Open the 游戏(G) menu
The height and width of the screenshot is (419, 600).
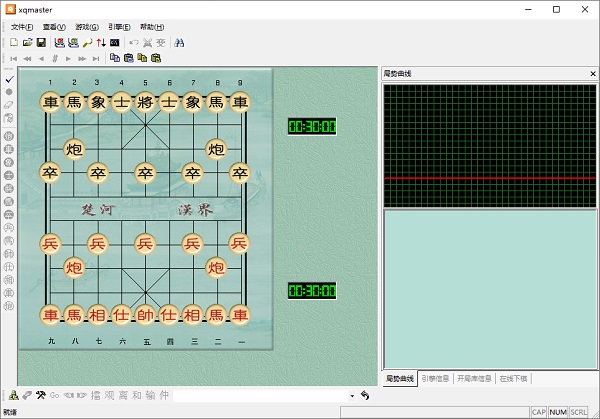click(86, 27)
